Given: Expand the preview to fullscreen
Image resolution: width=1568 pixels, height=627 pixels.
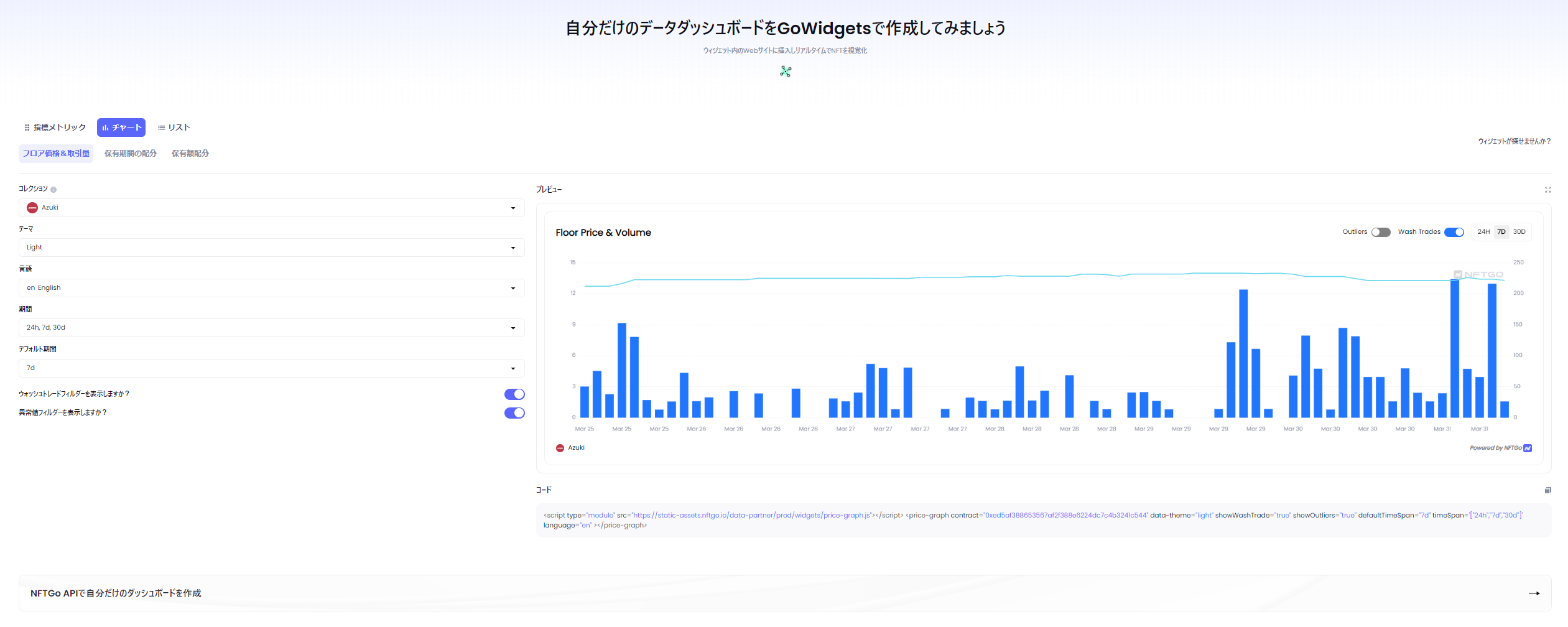Looking at the screenshot, I should point(1547,190).
